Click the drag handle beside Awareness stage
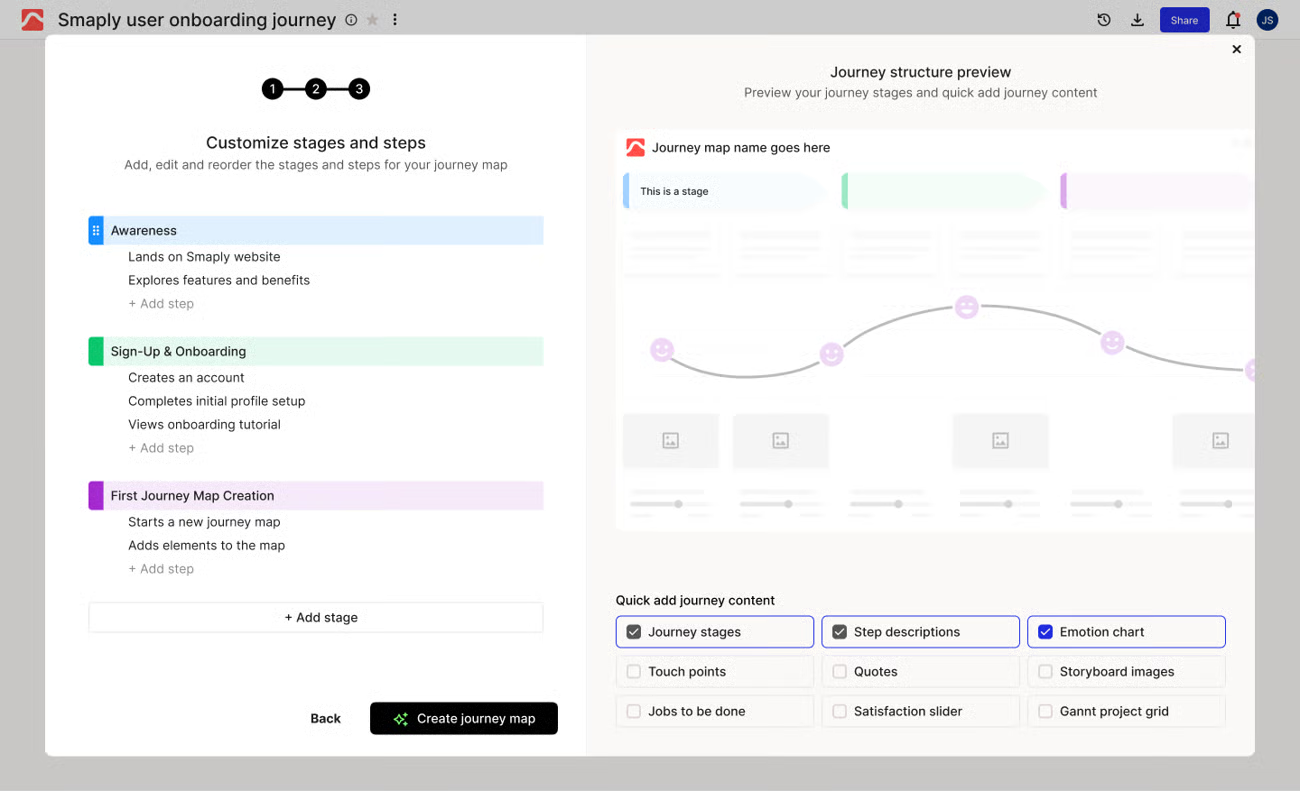Viewport: 1300px width, 791px height. pyautogui.click(x=95, y=230)
